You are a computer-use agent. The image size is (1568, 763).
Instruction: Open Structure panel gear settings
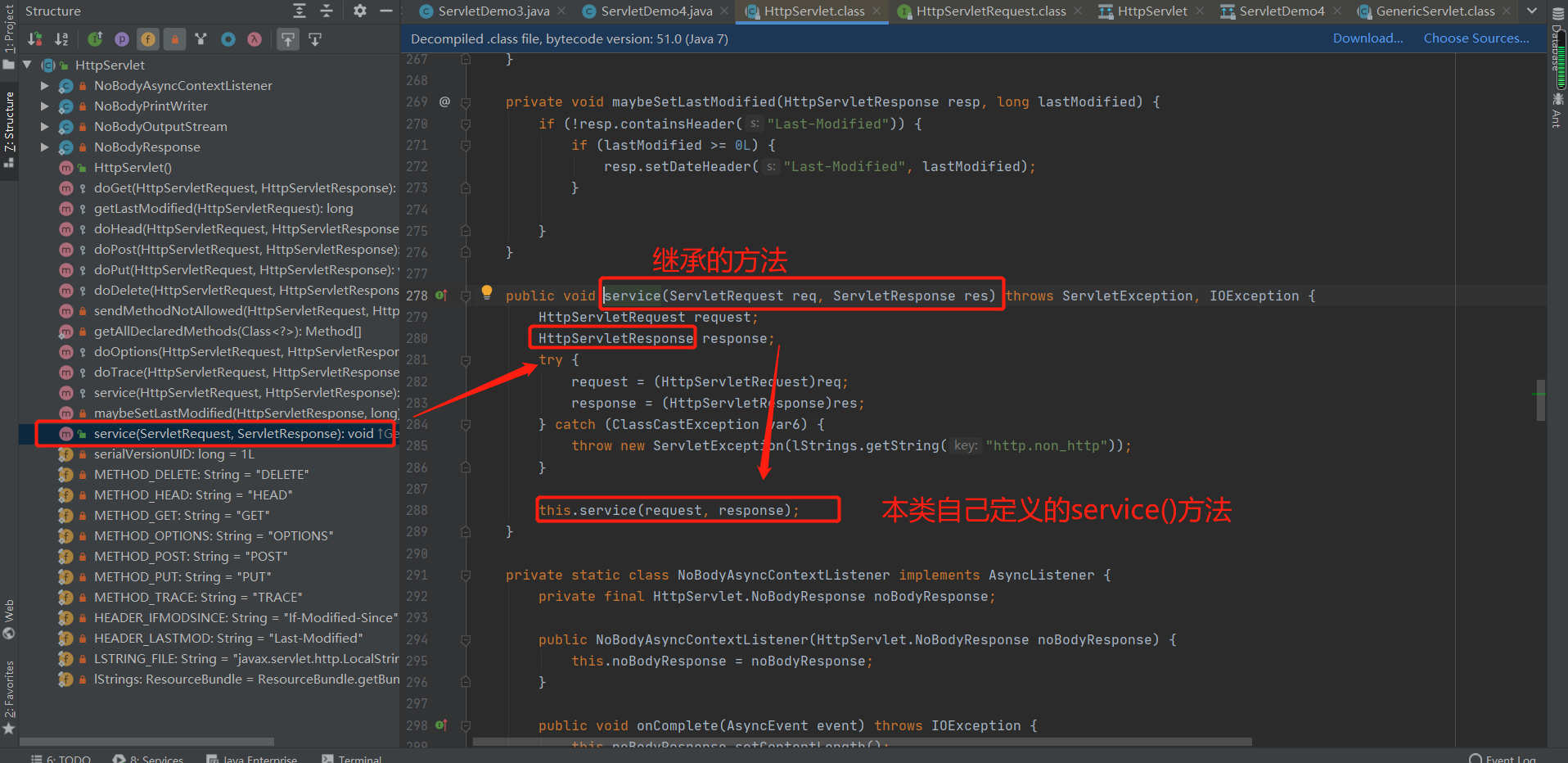point(360,11)
